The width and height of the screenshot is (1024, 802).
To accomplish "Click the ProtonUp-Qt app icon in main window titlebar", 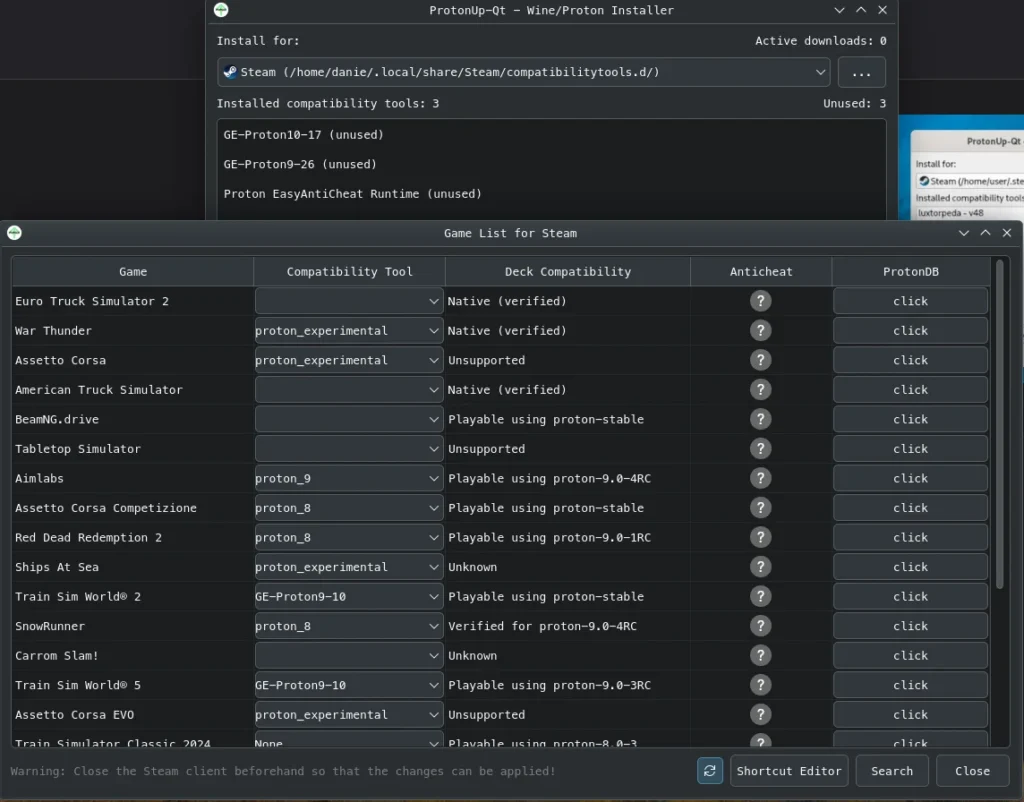I will click(221, 10).
